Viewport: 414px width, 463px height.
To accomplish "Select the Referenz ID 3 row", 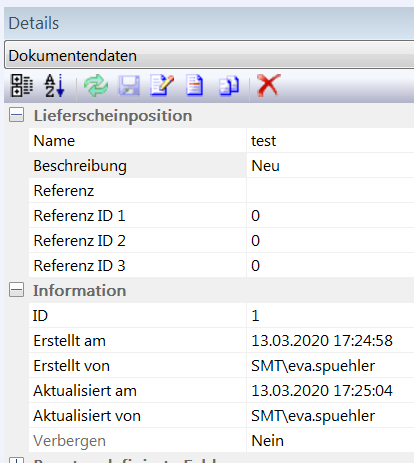I will pyautogui.click(x=221, y=266).
